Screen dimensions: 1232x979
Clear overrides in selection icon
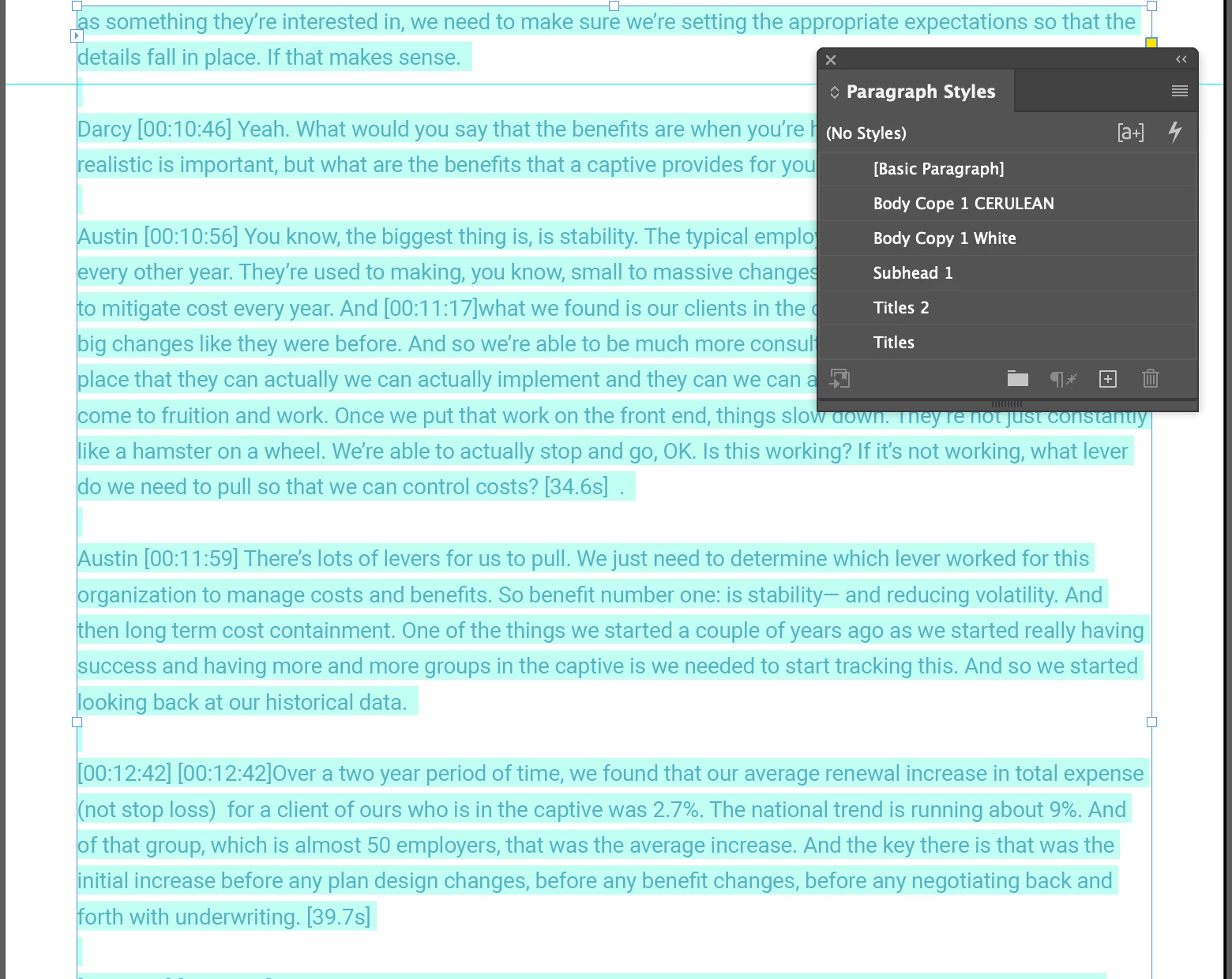1063,380
